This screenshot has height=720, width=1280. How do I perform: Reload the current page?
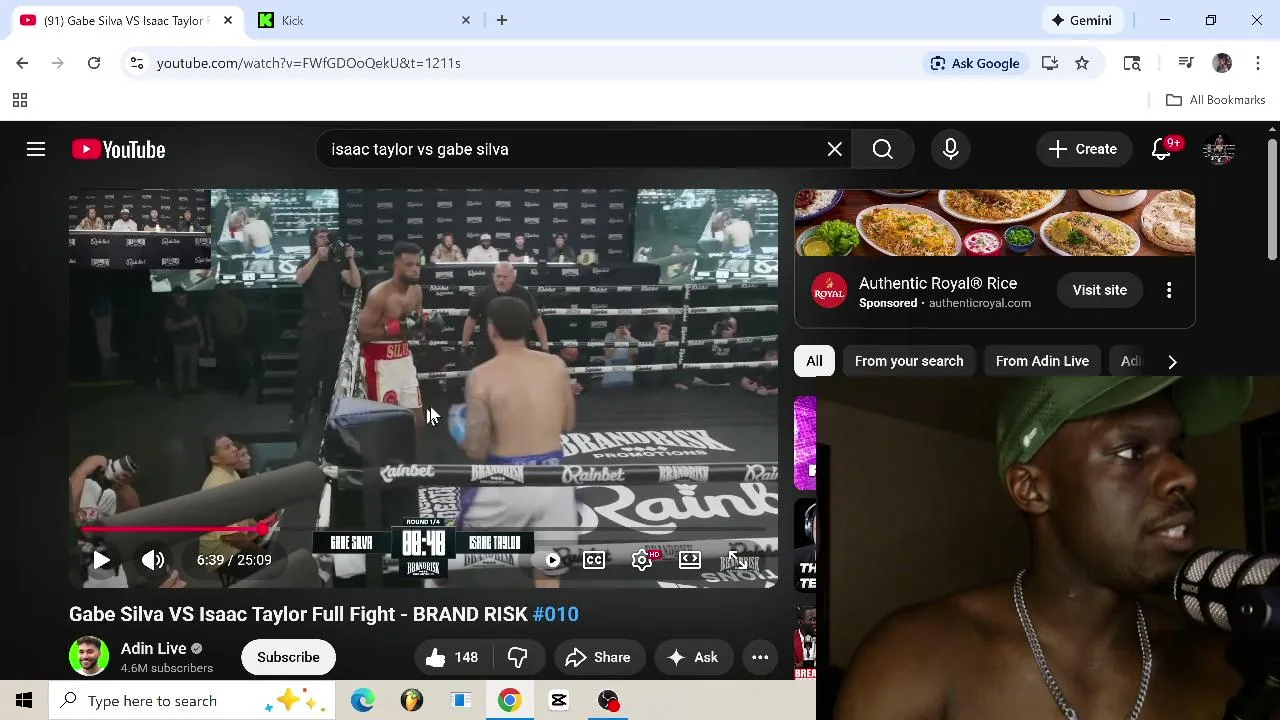[x=94, y=63]
